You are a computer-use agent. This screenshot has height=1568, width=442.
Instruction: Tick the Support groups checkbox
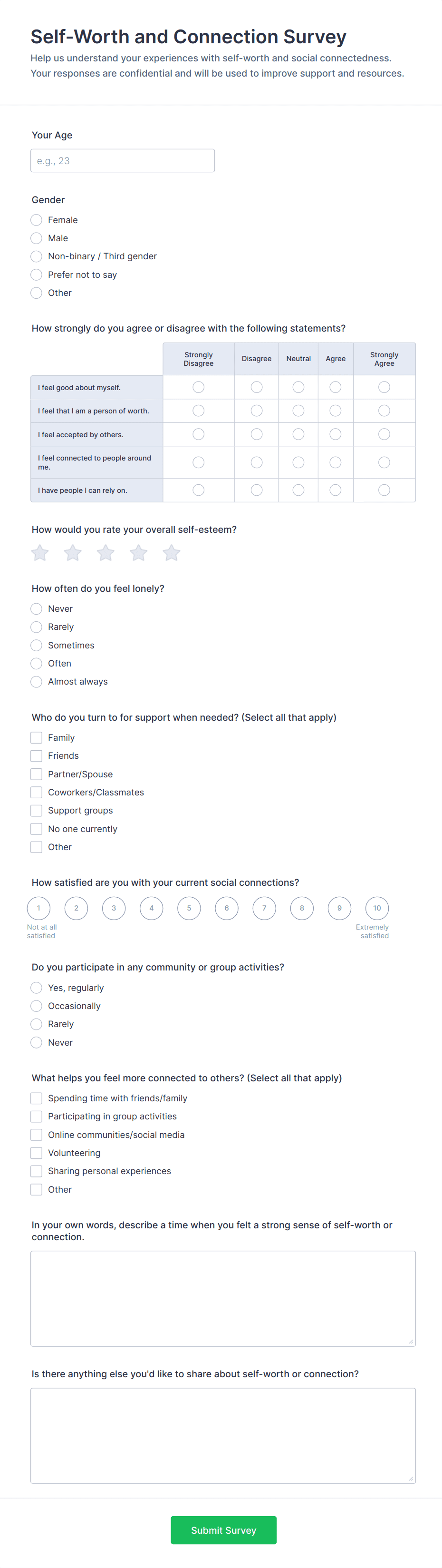coord(37,810)
